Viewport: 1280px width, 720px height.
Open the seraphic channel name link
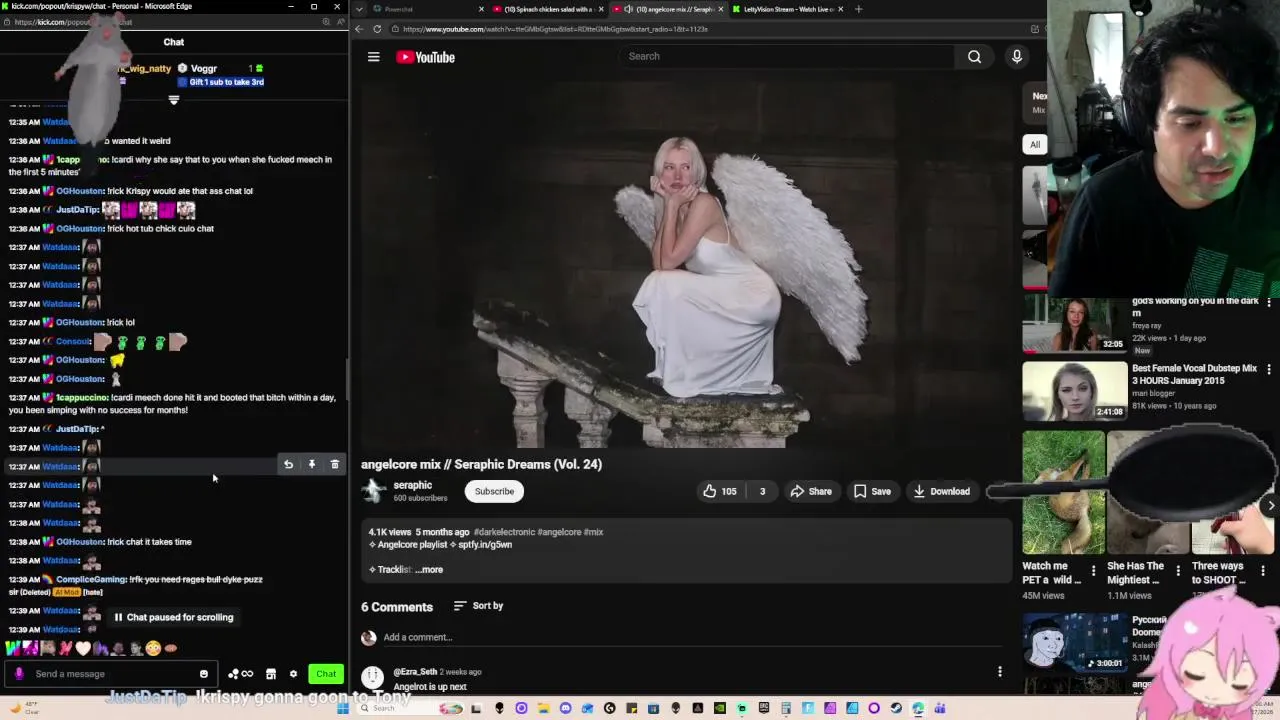click(x=412, y=485)
